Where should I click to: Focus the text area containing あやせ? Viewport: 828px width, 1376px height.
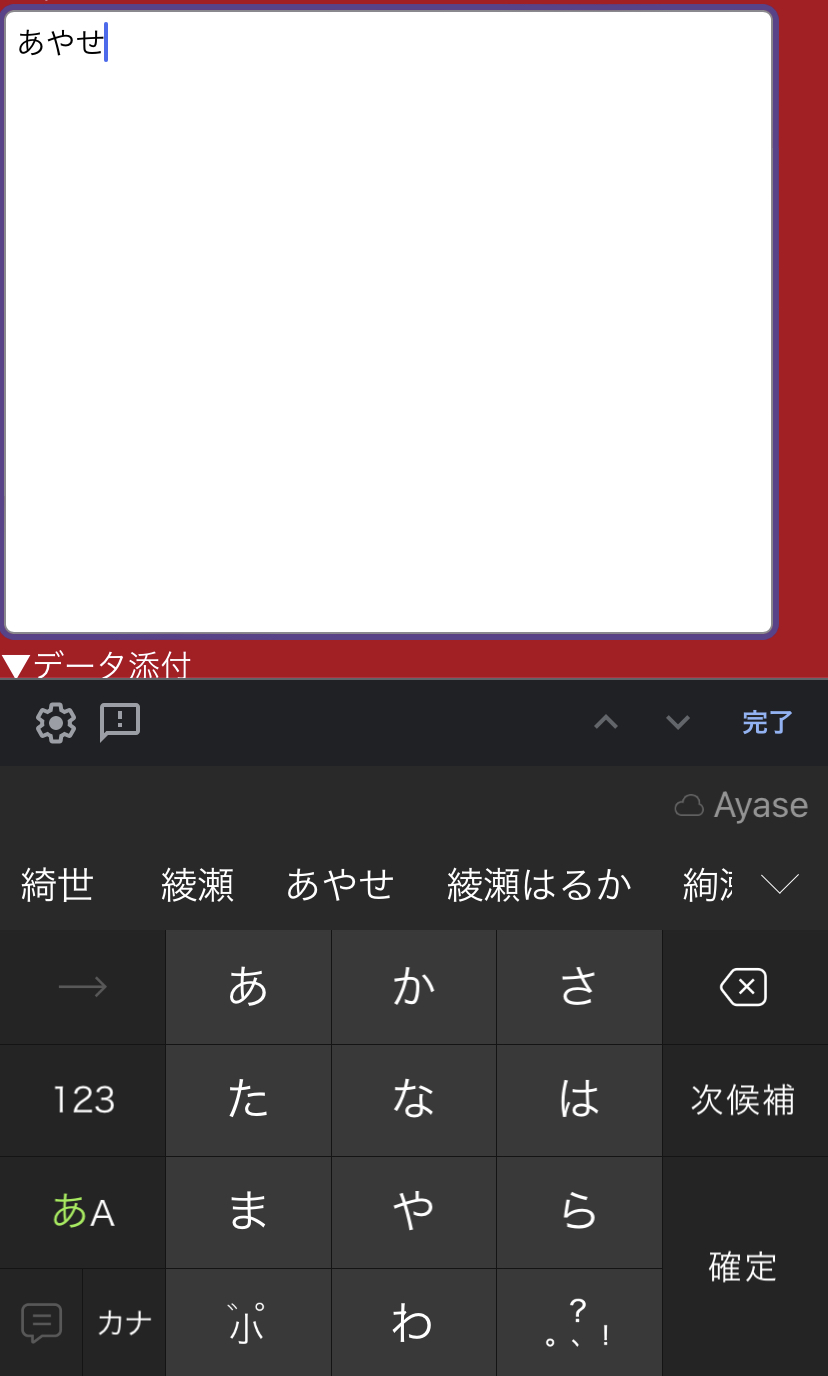(x=388, y=322)
